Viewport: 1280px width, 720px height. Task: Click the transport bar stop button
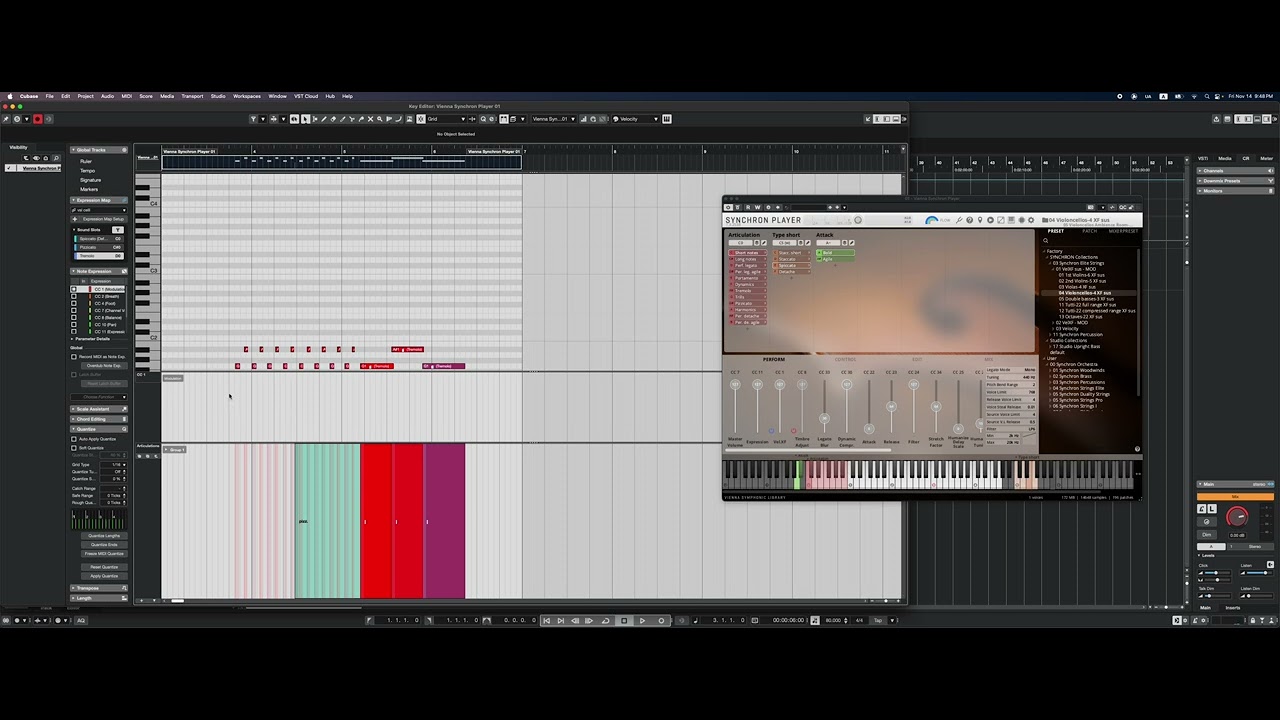click(624, 620)
